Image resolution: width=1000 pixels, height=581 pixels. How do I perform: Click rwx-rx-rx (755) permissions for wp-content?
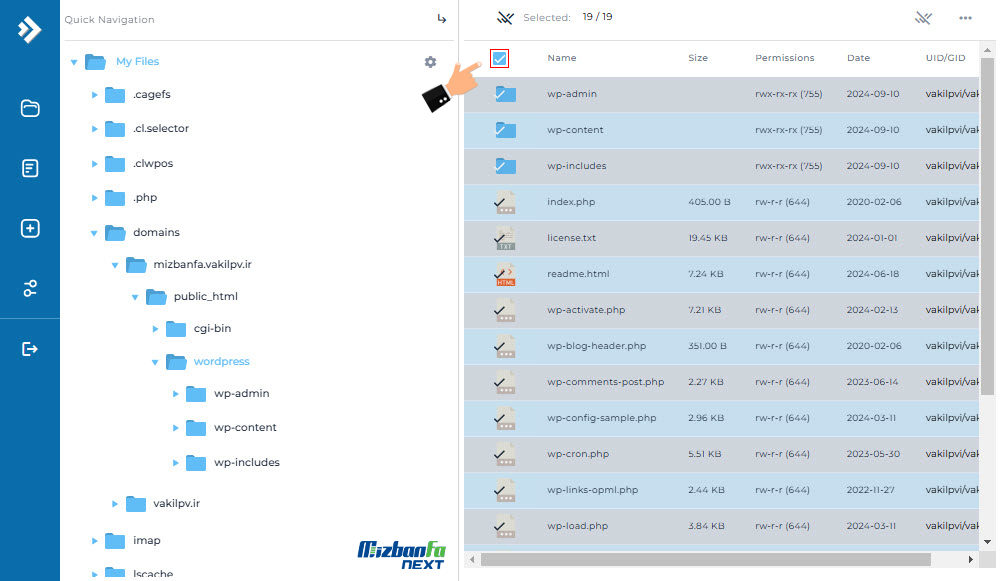tap(788, 129)
